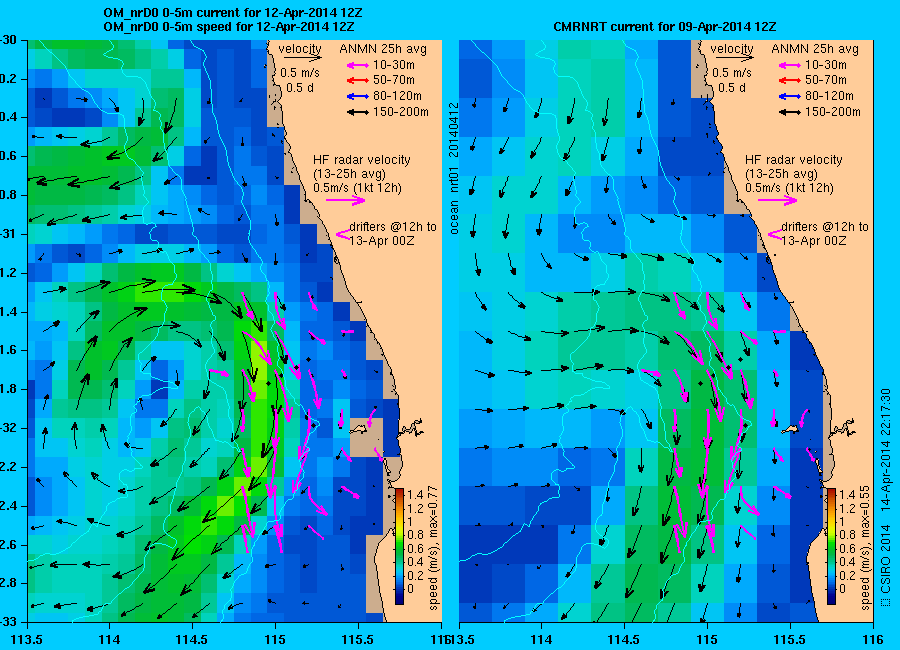Click the '150-200m' label in left legend
The width and height of the screenshot is (900, 650).
401,113
